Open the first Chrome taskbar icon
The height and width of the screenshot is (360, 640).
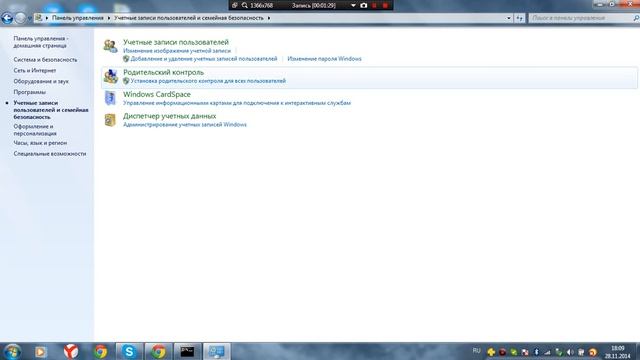pos(100,351)
